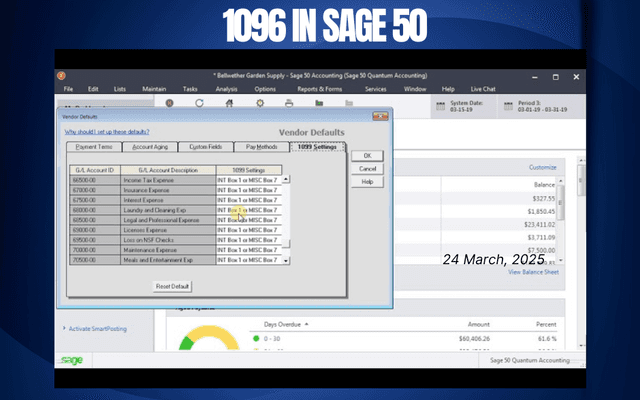The width and height of the screenshot is (640, 400).
Task: Select account ID cell 67000-00
Action: [x=95, y=190]
